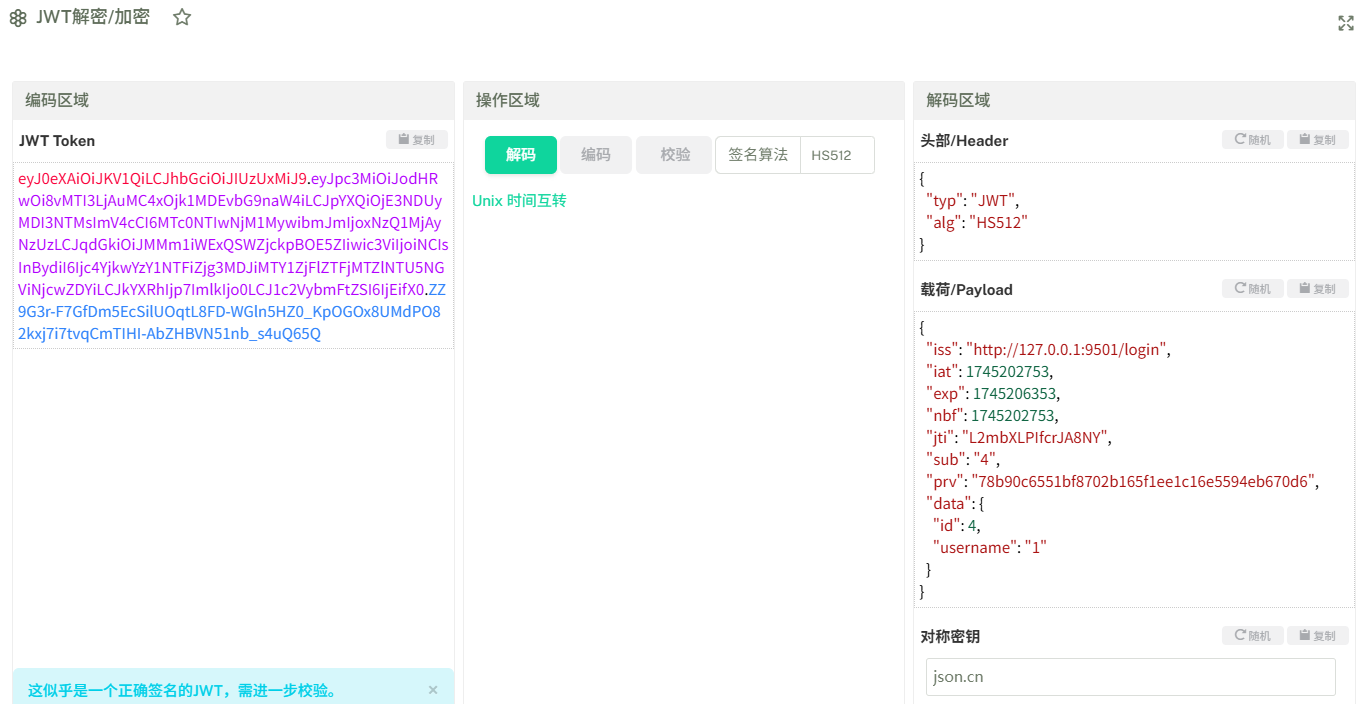1368x704 pixels.
Task: Dismiss the correct-signature JWT notification
Action: point(433,690)
